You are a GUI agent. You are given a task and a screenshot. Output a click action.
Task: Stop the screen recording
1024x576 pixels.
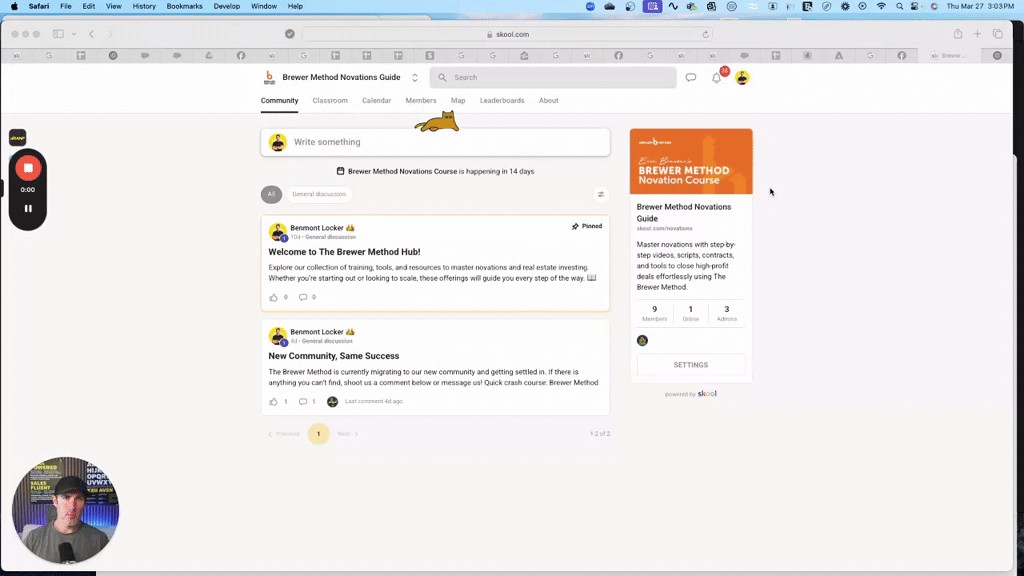pos(28,168)
